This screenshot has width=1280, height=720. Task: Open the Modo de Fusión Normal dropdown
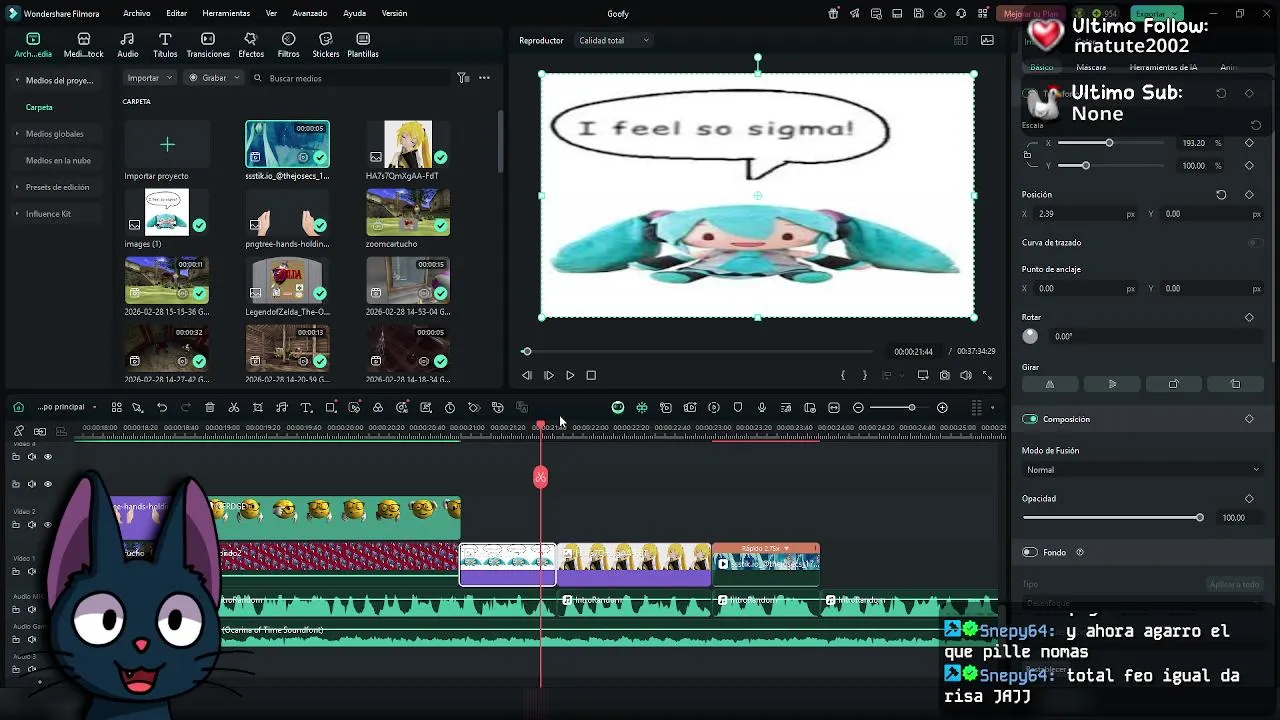tap(1142, 470)
